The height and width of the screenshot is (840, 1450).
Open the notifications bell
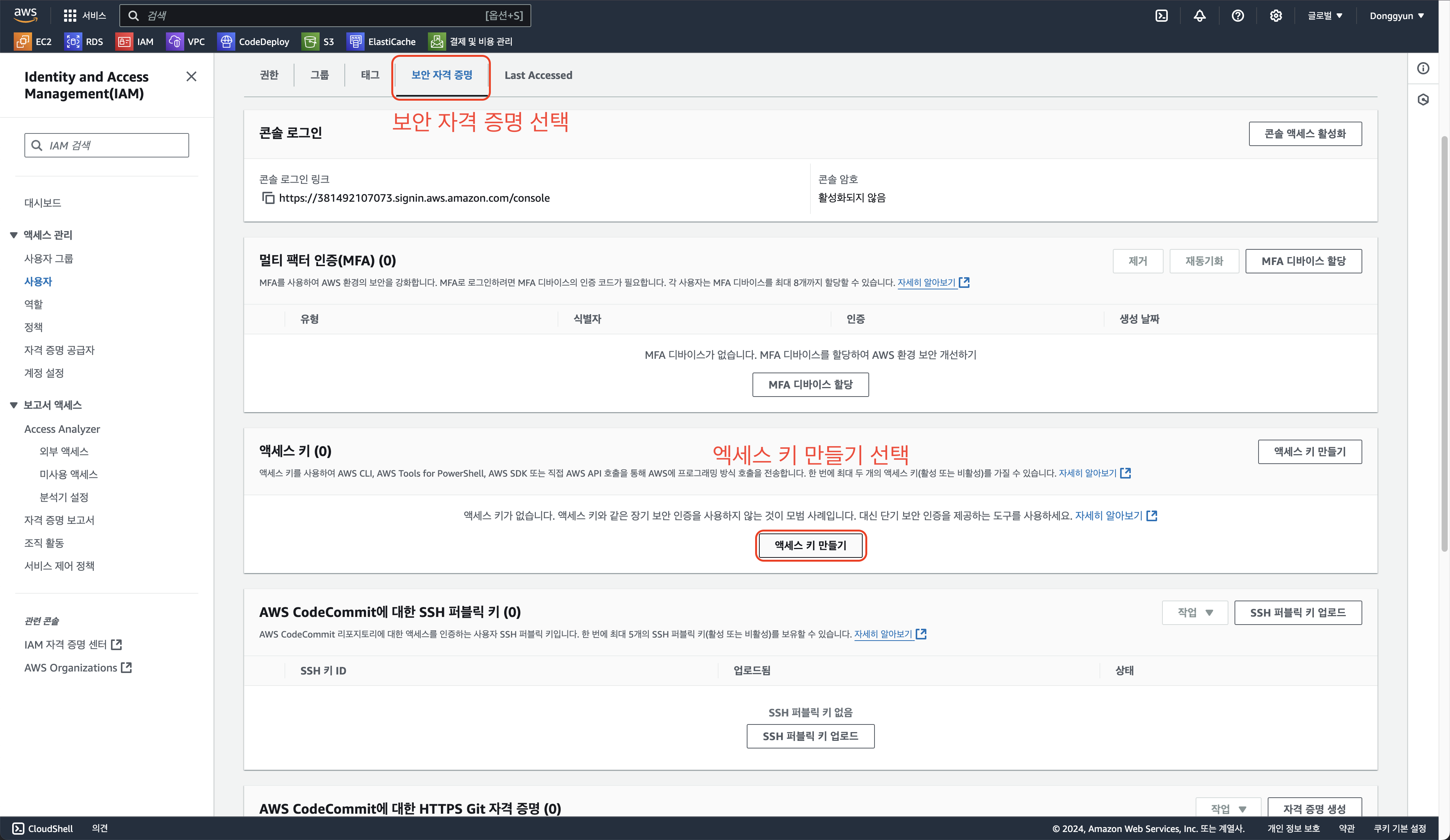pos(1199,16)
